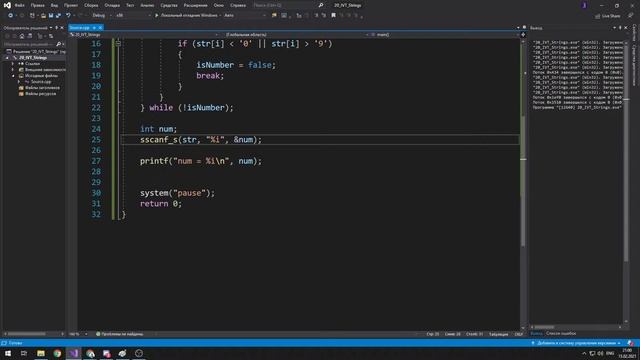Click the status bar notifications icon

tap(631, 343)
